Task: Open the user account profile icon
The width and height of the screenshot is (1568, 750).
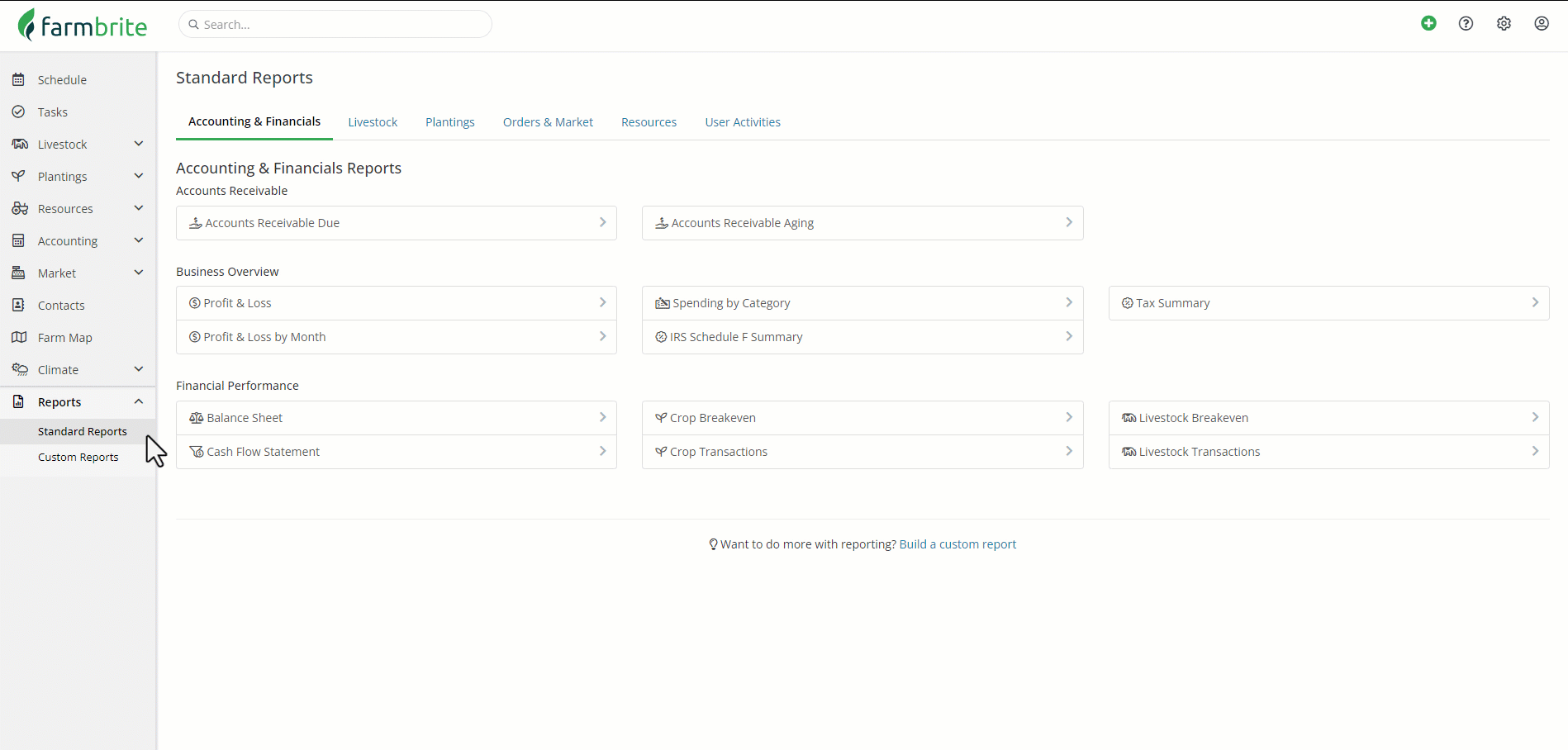Action: point(1542,23)
